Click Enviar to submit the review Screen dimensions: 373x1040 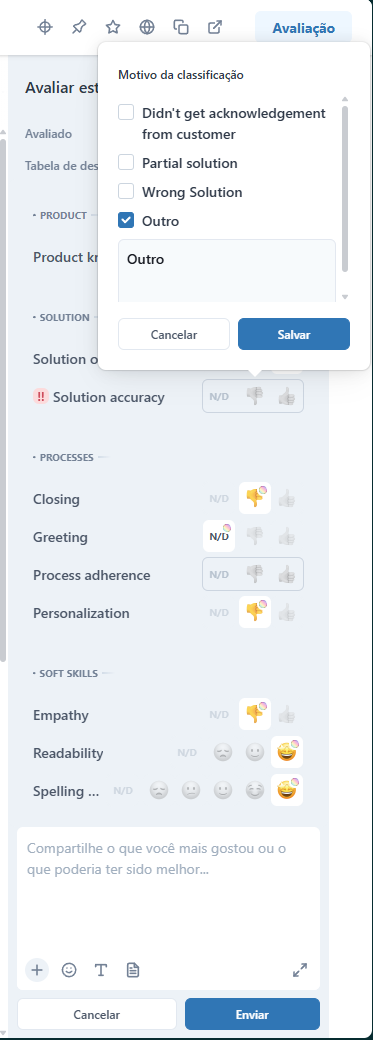(252, 1015)
